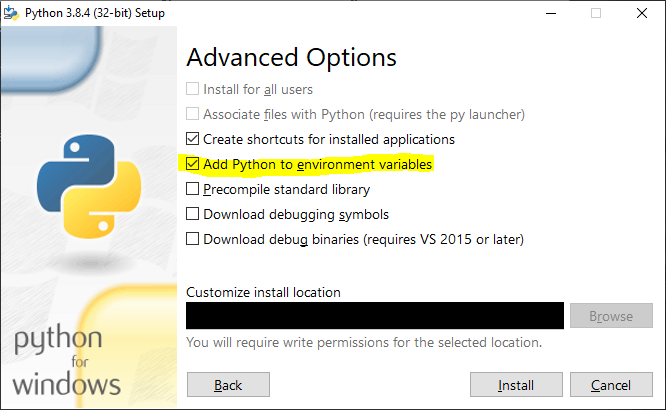Go Back to the previous setup page
This screenshot has width=666, height=410.
[228, 385]
